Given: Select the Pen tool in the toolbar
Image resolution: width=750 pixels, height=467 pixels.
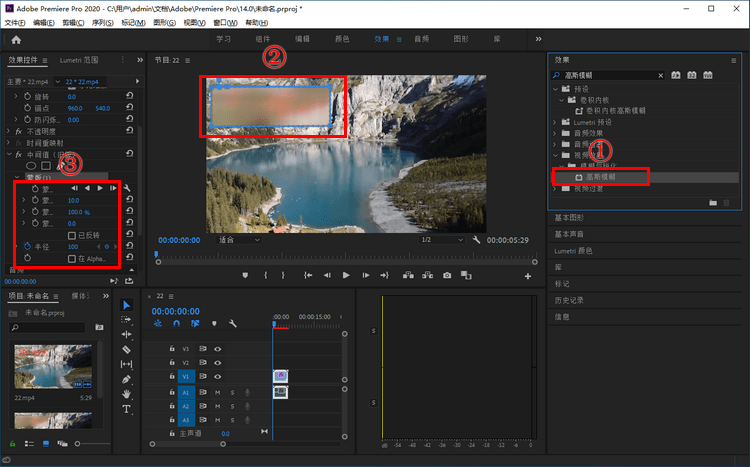Looking at the screenshot, I should [x=127, y=380].
